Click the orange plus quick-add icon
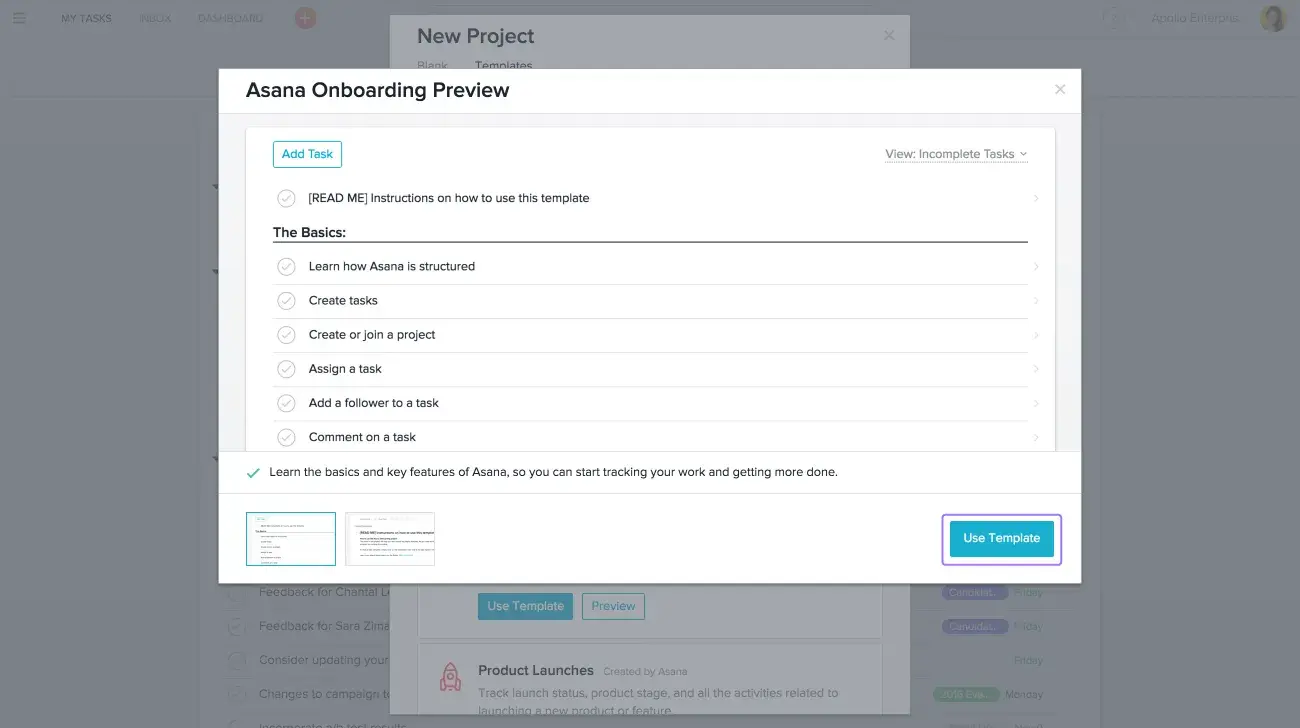 coord(306,18)
